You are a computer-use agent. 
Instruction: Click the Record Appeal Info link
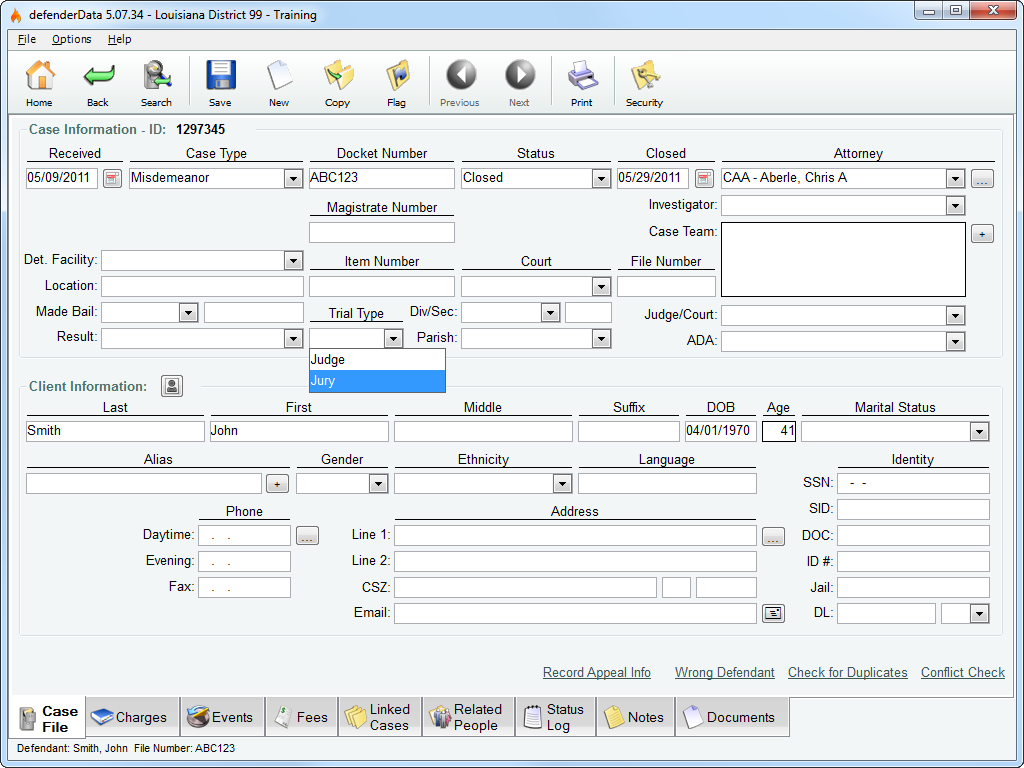coord(596,673)
